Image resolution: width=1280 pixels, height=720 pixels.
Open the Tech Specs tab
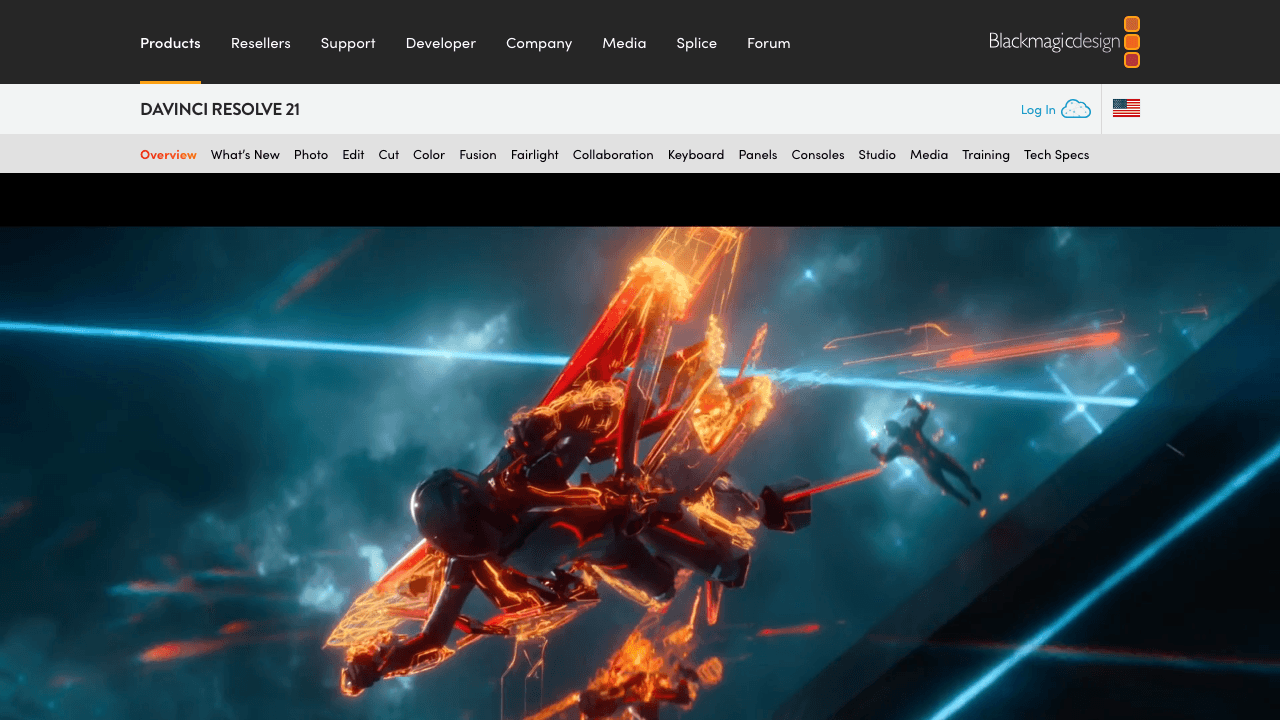pos(1056,155)
